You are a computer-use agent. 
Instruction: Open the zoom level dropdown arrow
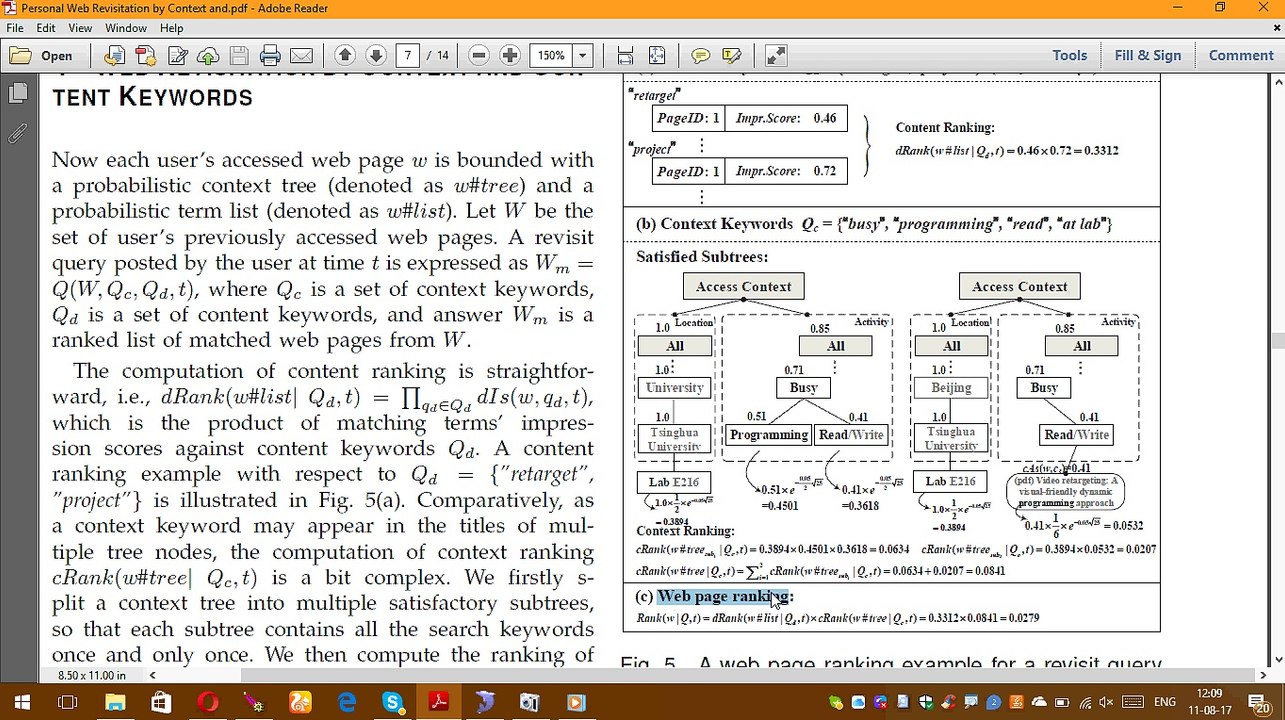point(583,56)
